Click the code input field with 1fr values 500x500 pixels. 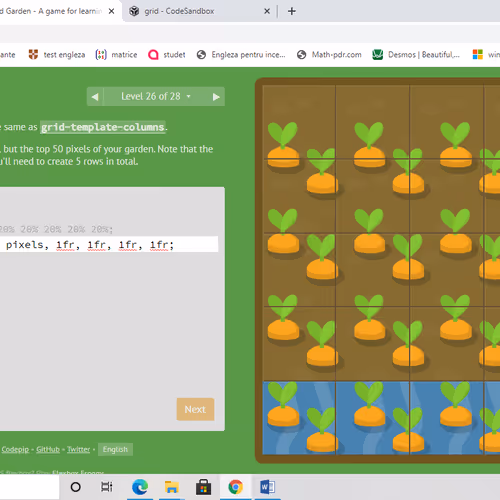(109, 245)
